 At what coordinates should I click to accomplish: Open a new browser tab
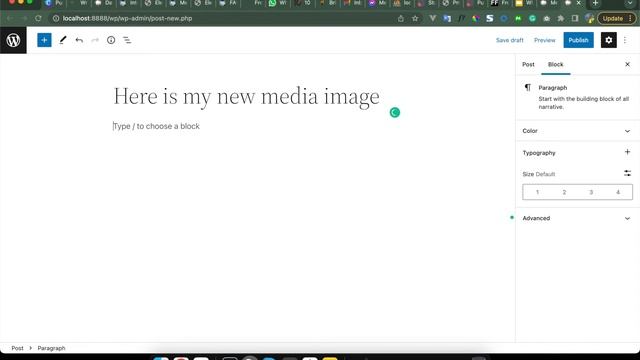click(596, 3)
